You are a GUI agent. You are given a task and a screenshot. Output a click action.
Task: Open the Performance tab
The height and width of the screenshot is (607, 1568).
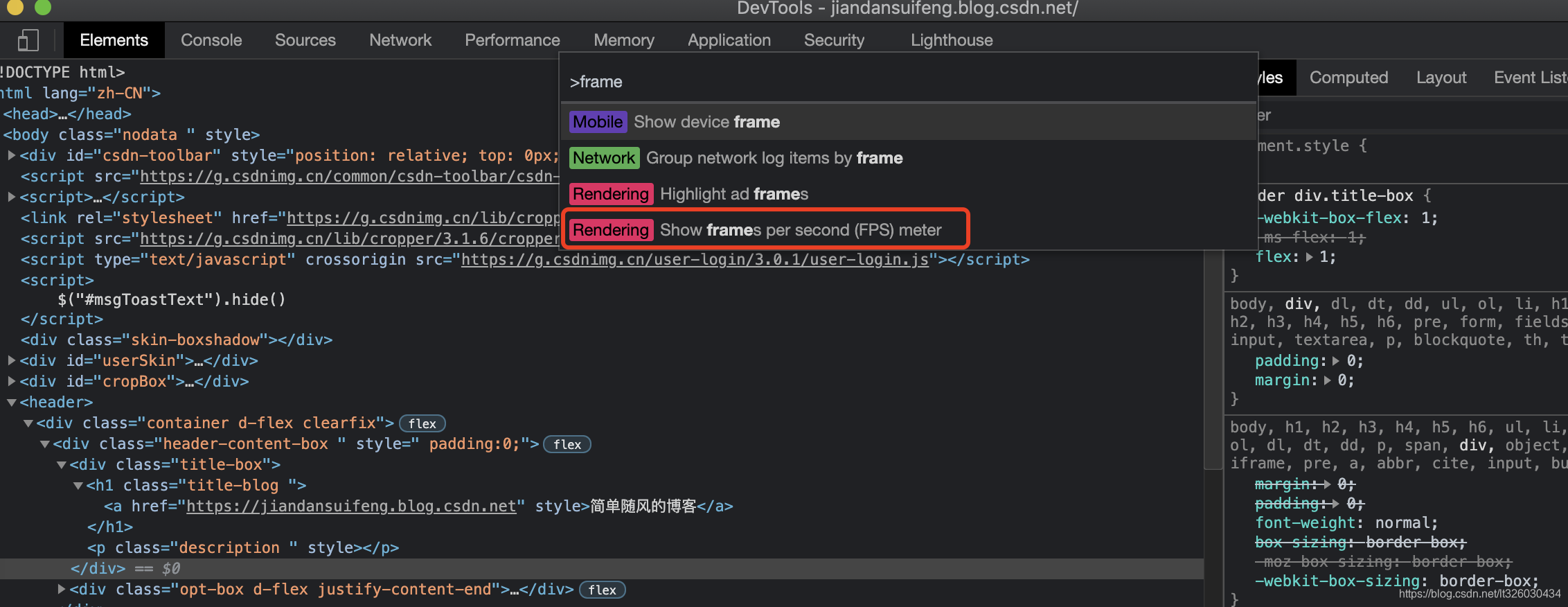pyautogui.click(x=512, y=40)
